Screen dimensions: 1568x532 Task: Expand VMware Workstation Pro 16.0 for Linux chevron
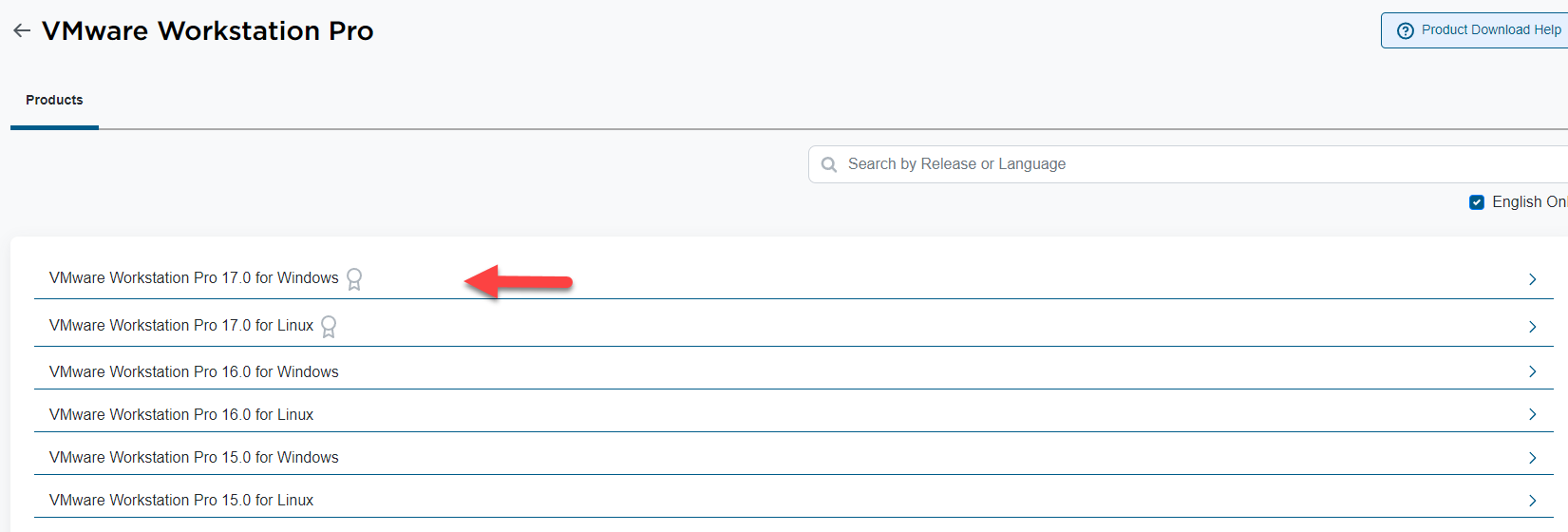pos(1532,414)
